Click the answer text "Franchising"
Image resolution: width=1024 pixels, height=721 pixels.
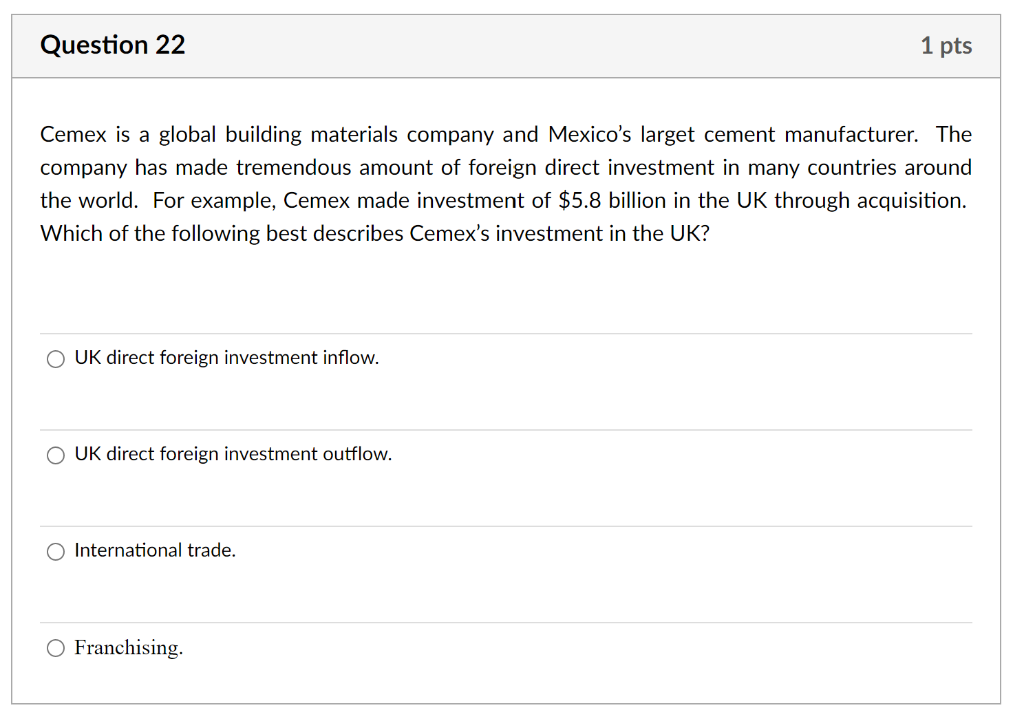coord(128,647)
